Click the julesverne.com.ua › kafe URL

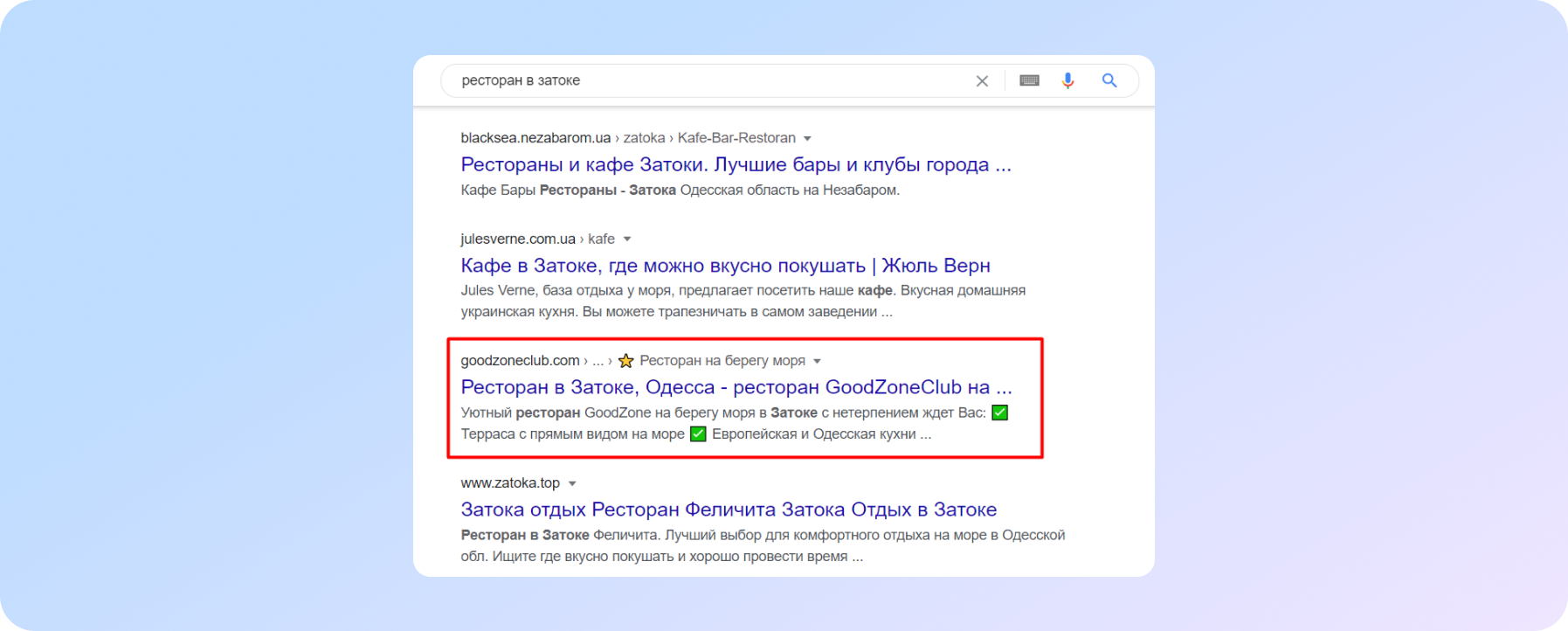click(537, 239)
